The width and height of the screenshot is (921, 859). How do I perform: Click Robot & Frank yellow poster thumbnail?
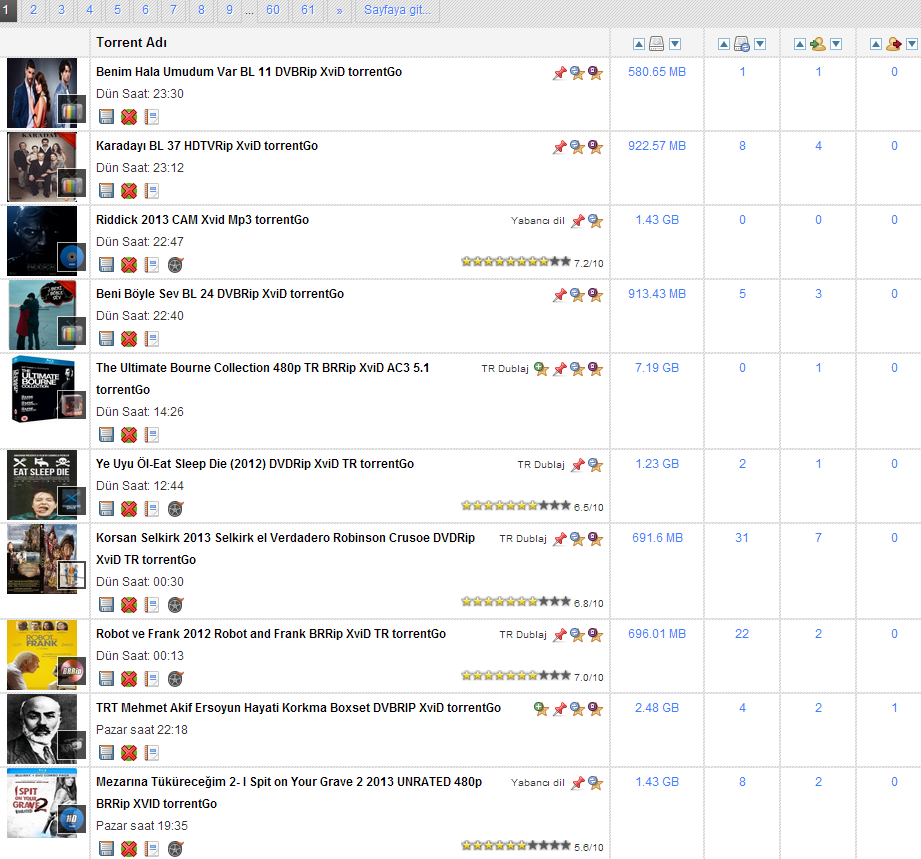click(x=42, y=655)
